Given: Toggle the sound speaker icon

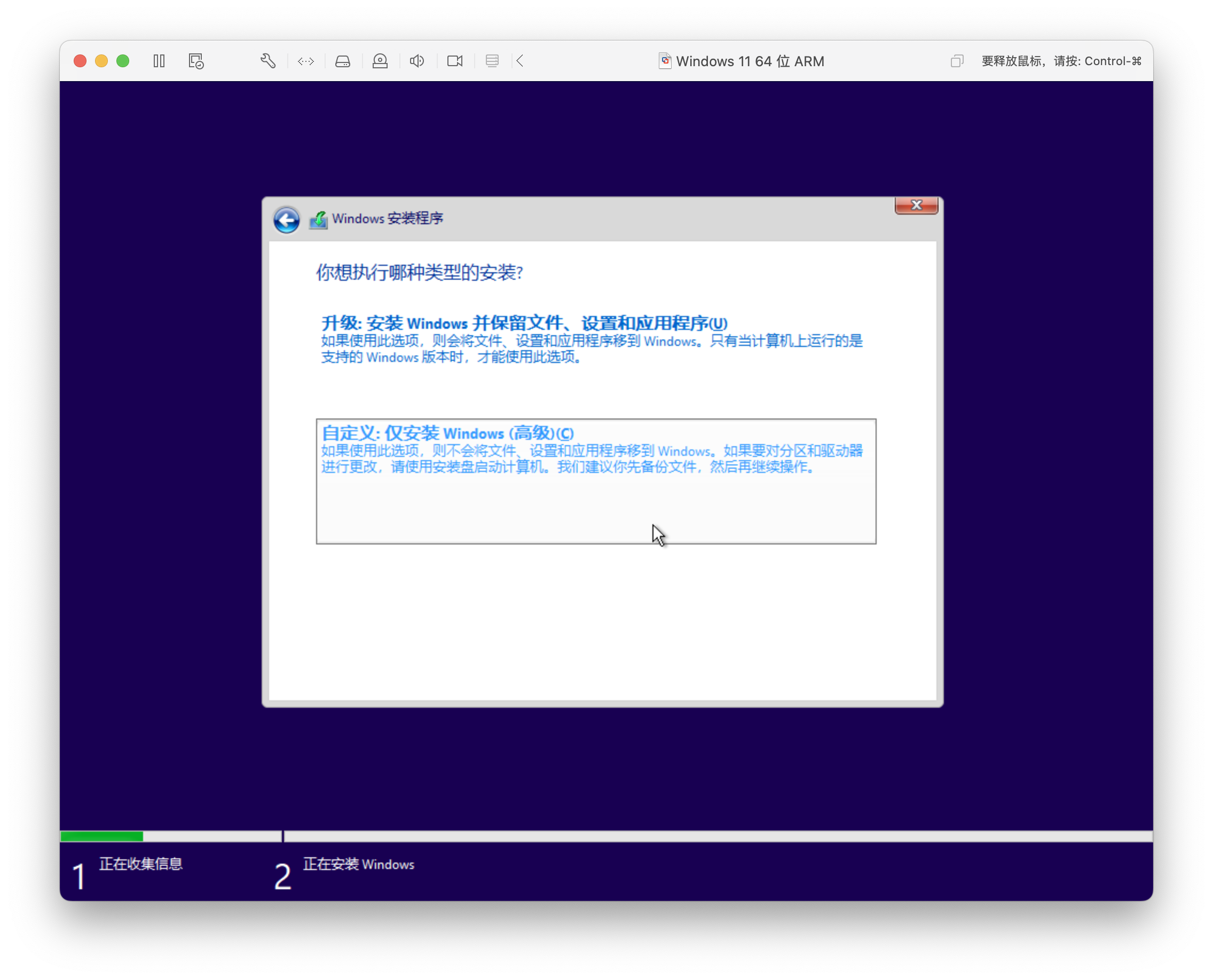Looking at the screenshot, I should 417,61.
